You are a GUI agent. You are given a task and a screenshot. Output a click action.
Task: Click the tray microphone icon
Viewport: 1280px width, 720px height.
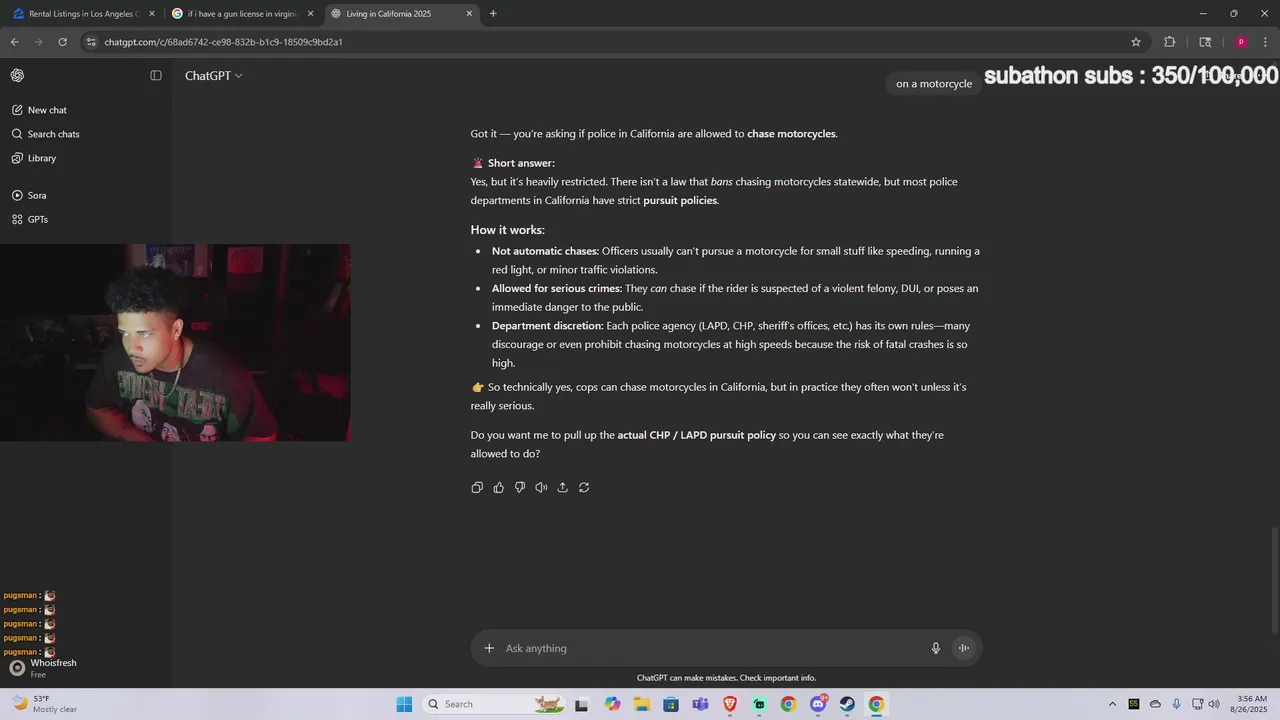1177,704
